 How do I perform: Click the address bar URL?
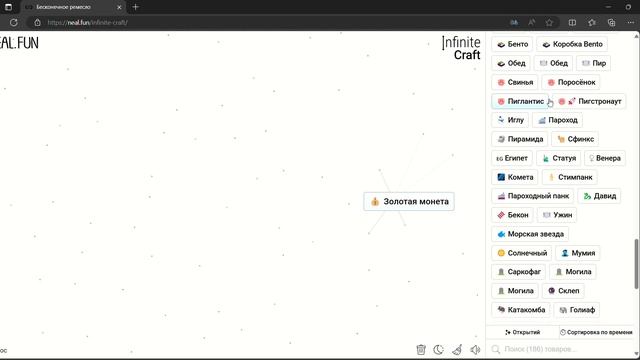[x=87, y=22]
